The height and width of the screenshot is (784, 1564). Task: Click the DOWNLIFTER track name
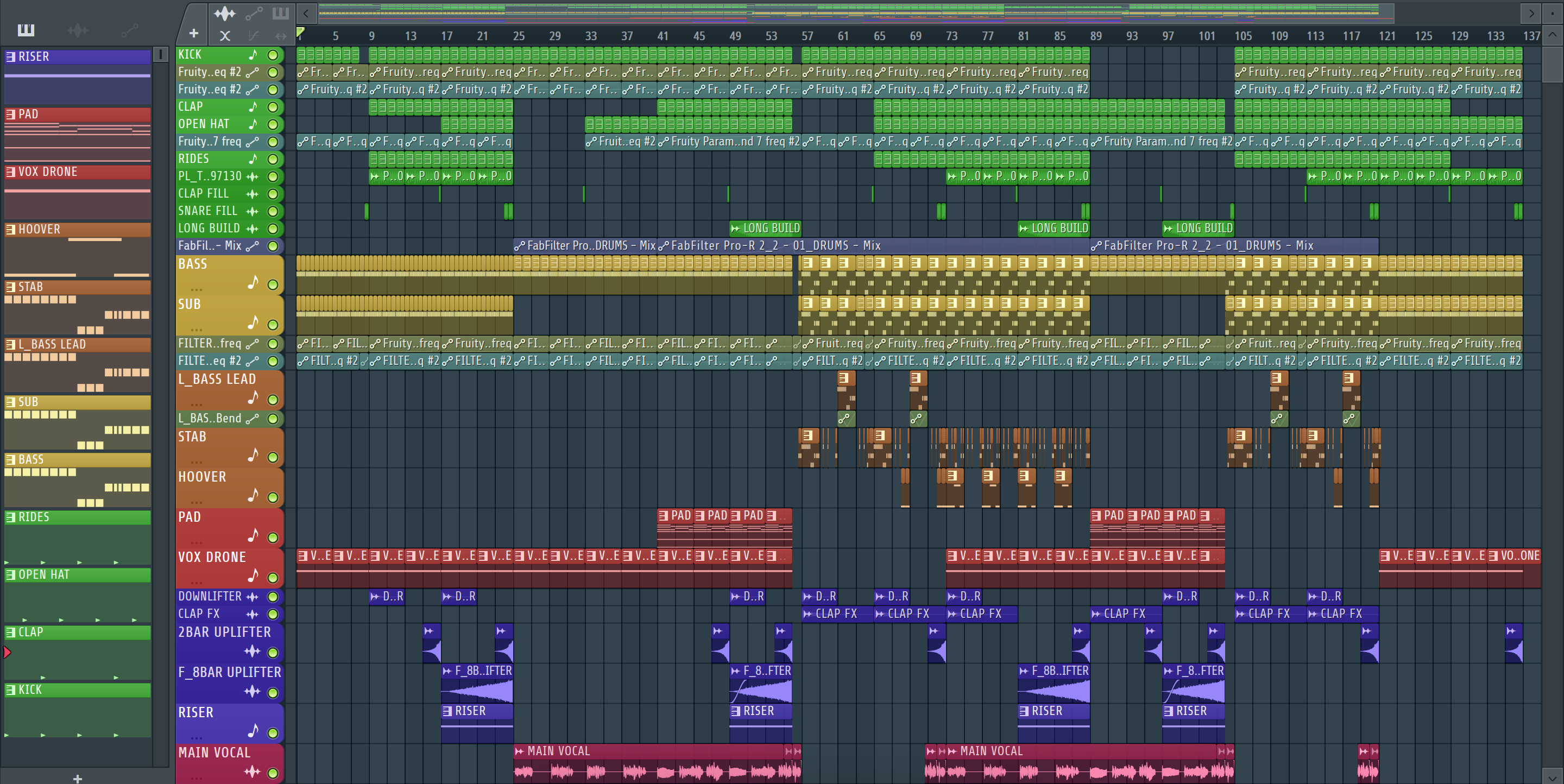[210, 597]
